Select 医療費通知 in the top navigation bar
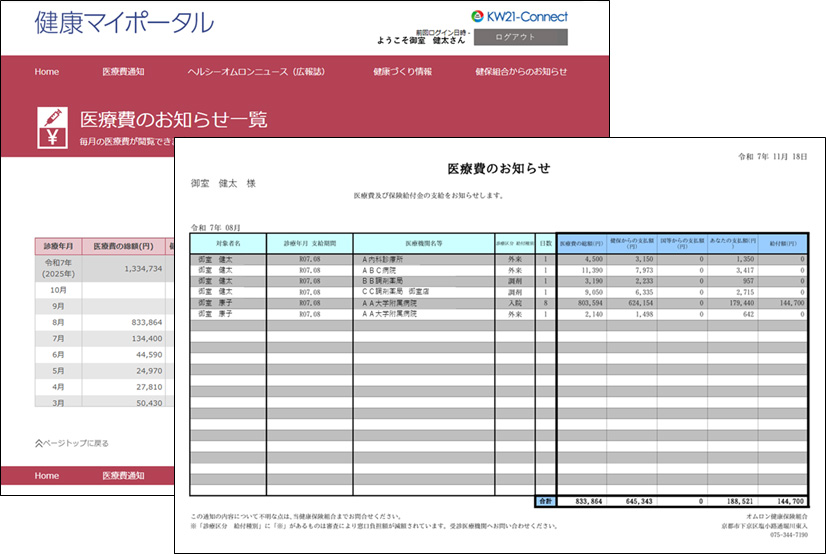Image resolution: width=826 pixels, height=554 pixels. (x=123, y=72)
